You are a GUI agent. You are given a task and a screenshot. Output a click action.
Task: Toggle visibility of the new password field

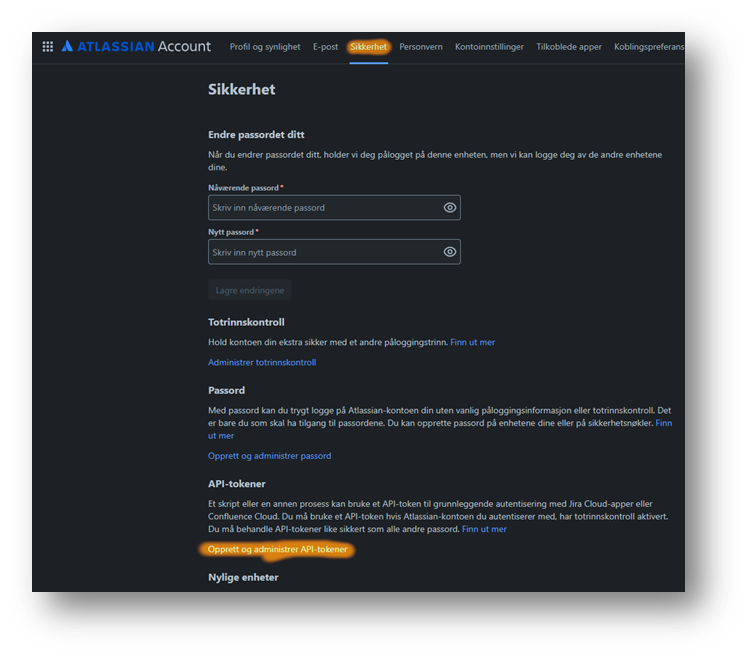pyautogui.click(x=450, y=252)
